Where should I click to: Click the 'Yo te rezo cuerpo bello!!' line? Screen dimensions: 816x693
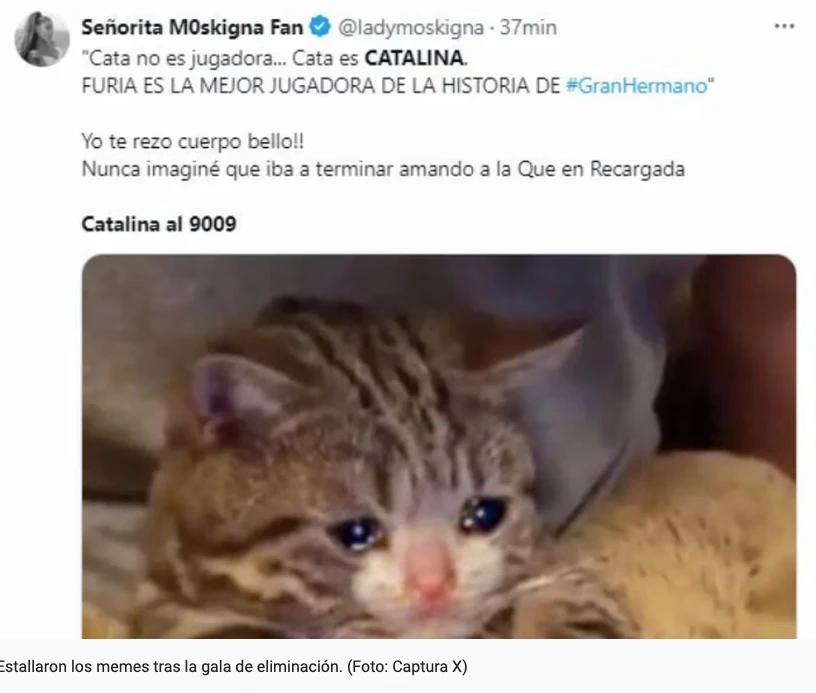pos(193,142)
